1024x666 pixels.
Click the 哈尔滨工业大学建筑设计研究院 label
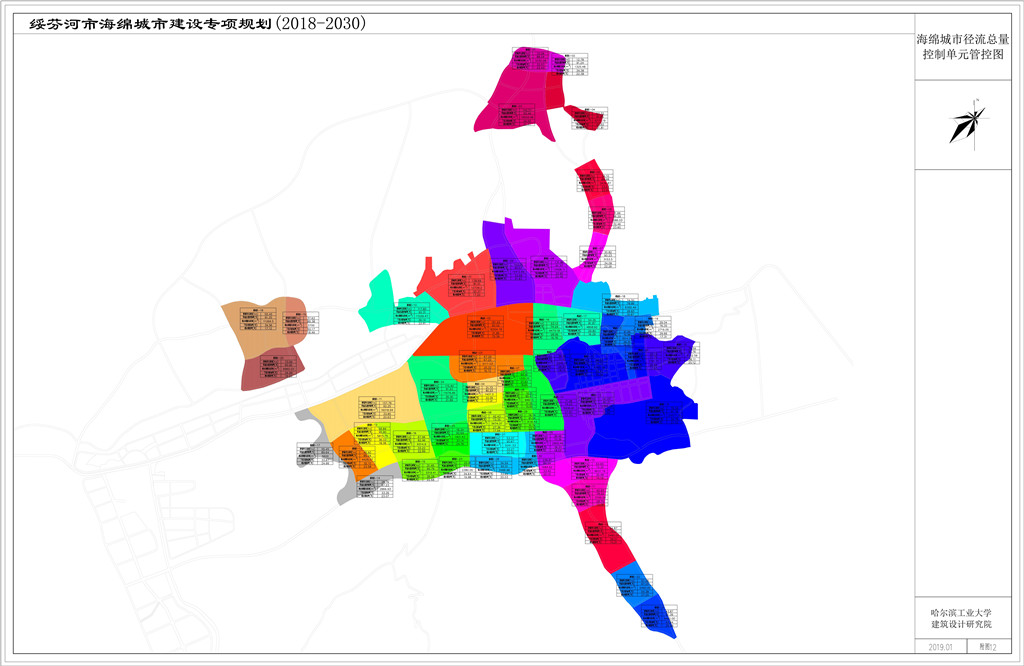click(961, 618)
